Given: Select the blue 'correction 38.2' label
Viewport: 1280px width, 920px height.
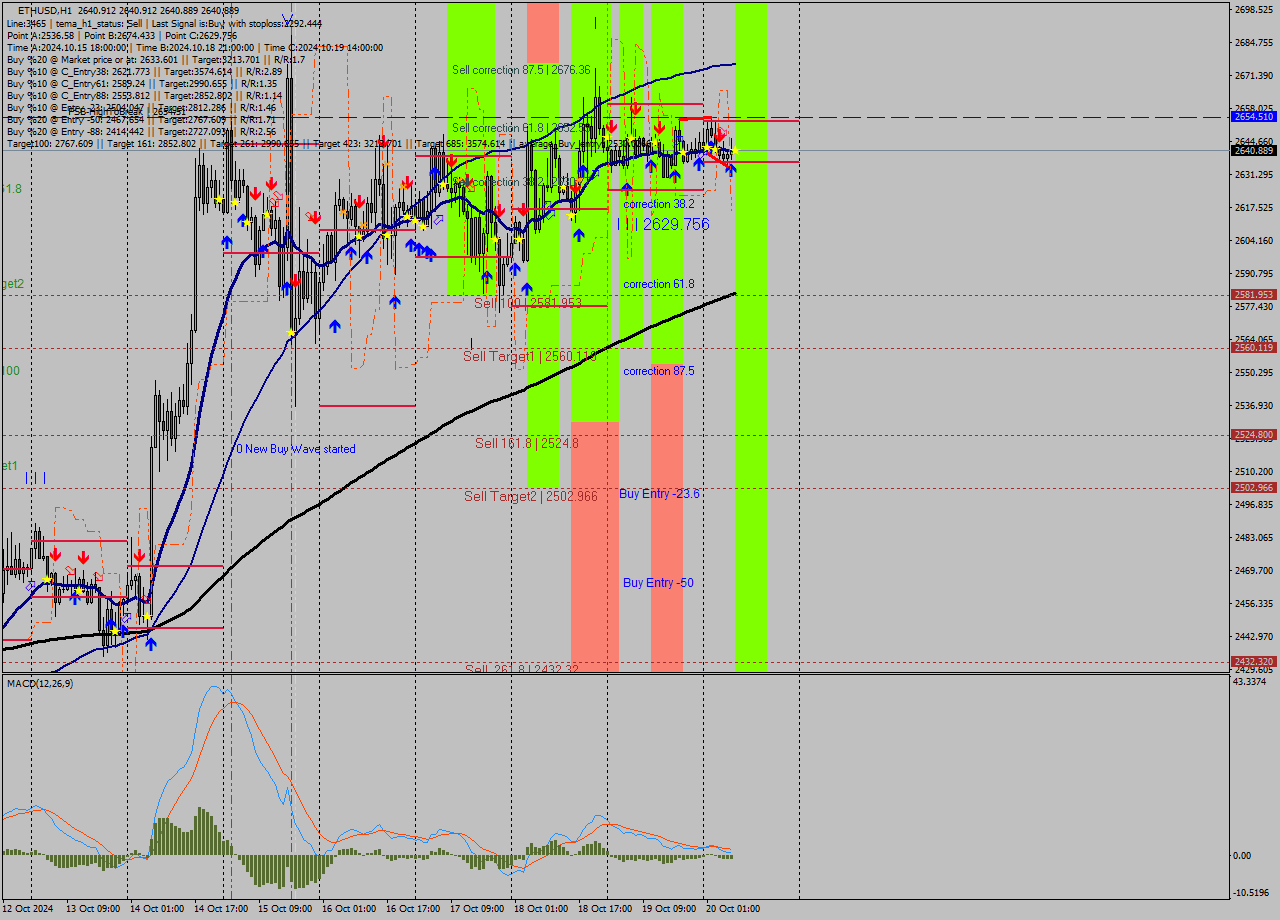Looking at the screenshot, I should (659, 203).
